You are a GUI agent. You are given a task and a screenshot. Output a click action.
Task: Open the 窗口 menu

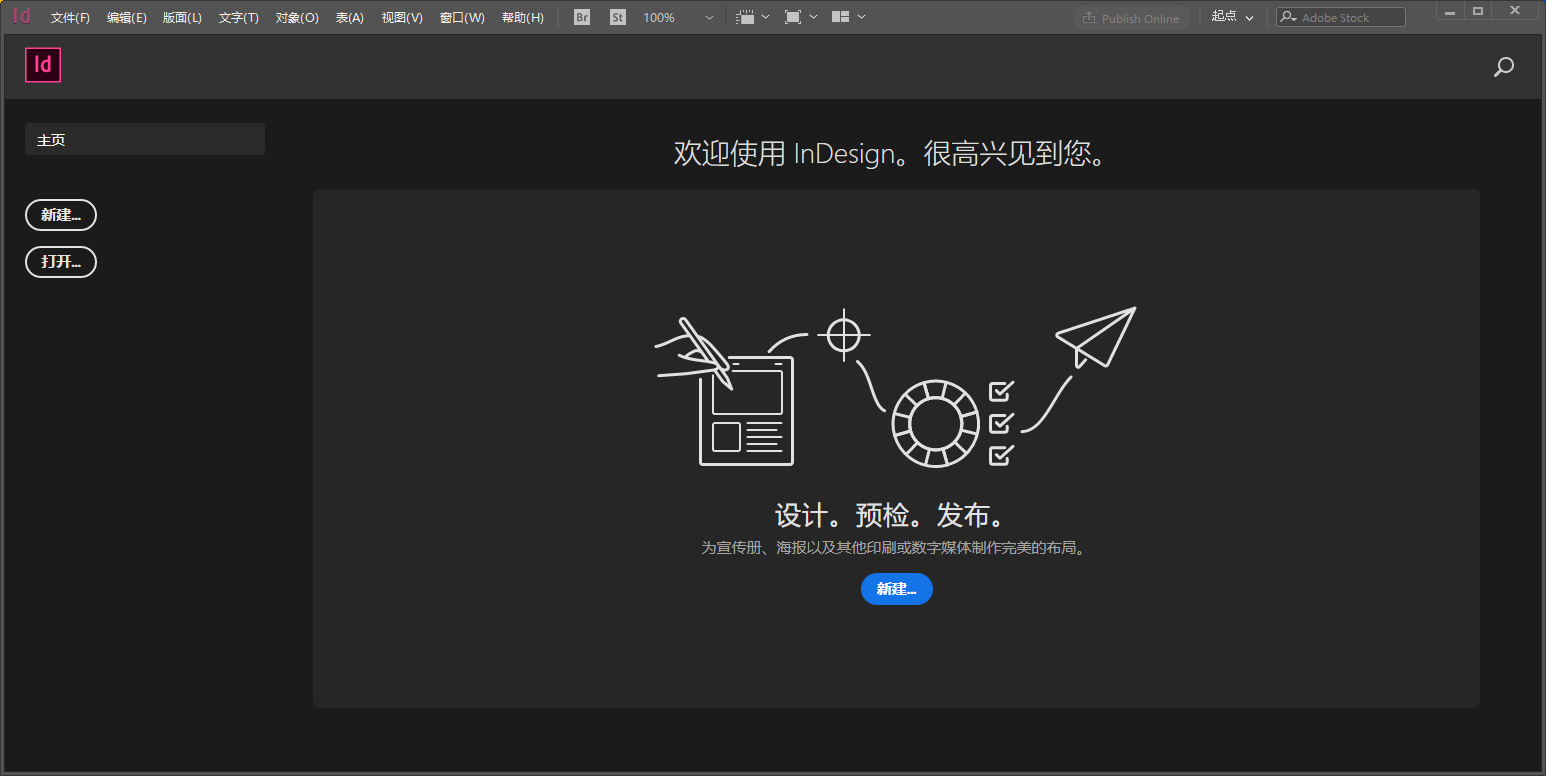[x=461, y=16]
